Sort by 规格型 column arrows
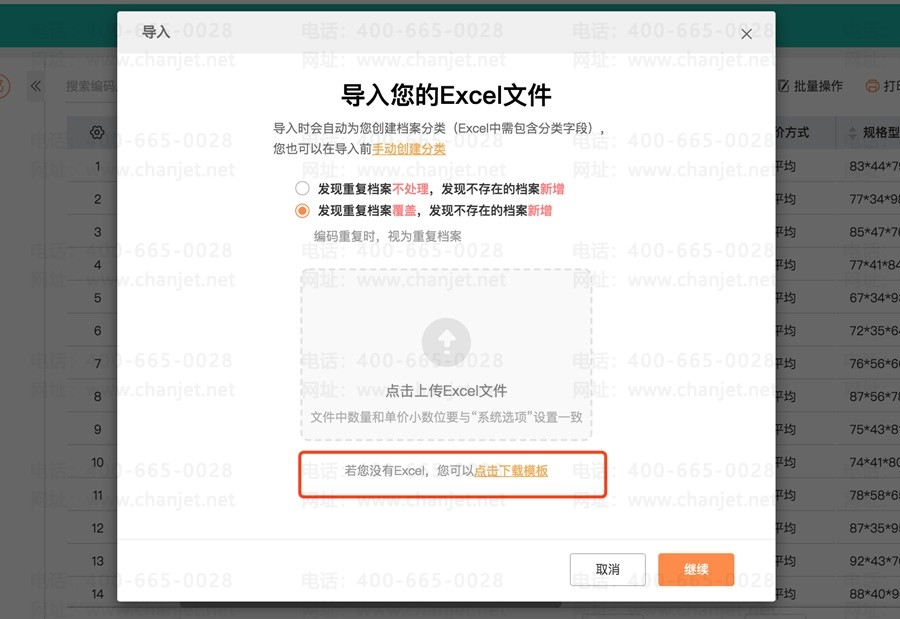The width and height of the screenshot is (900, 619). 852,133
